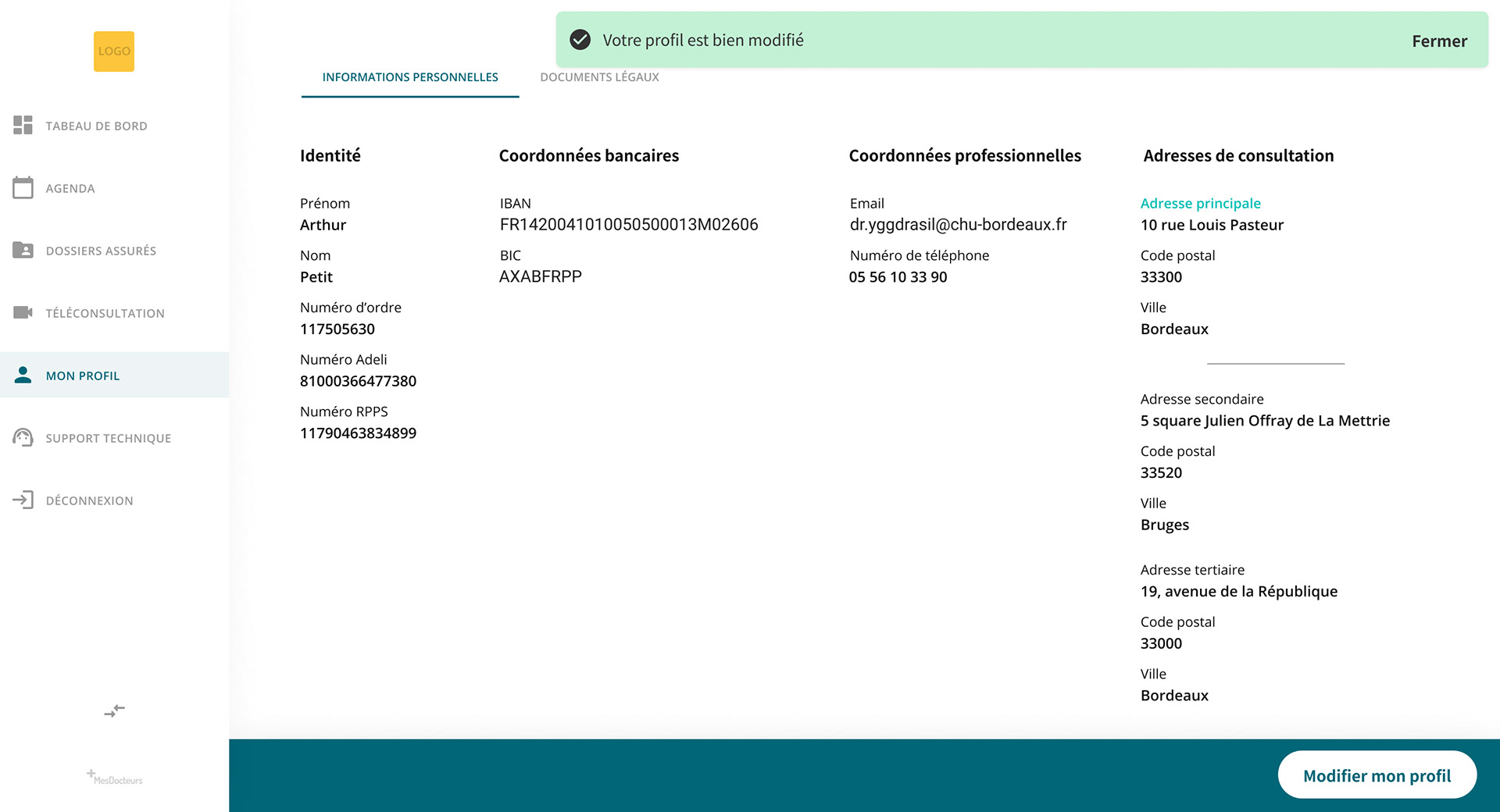Open the Dossiers assurés folder icon
The width and height of the screenshot is (1500, 812).
[x=23, y=250]
